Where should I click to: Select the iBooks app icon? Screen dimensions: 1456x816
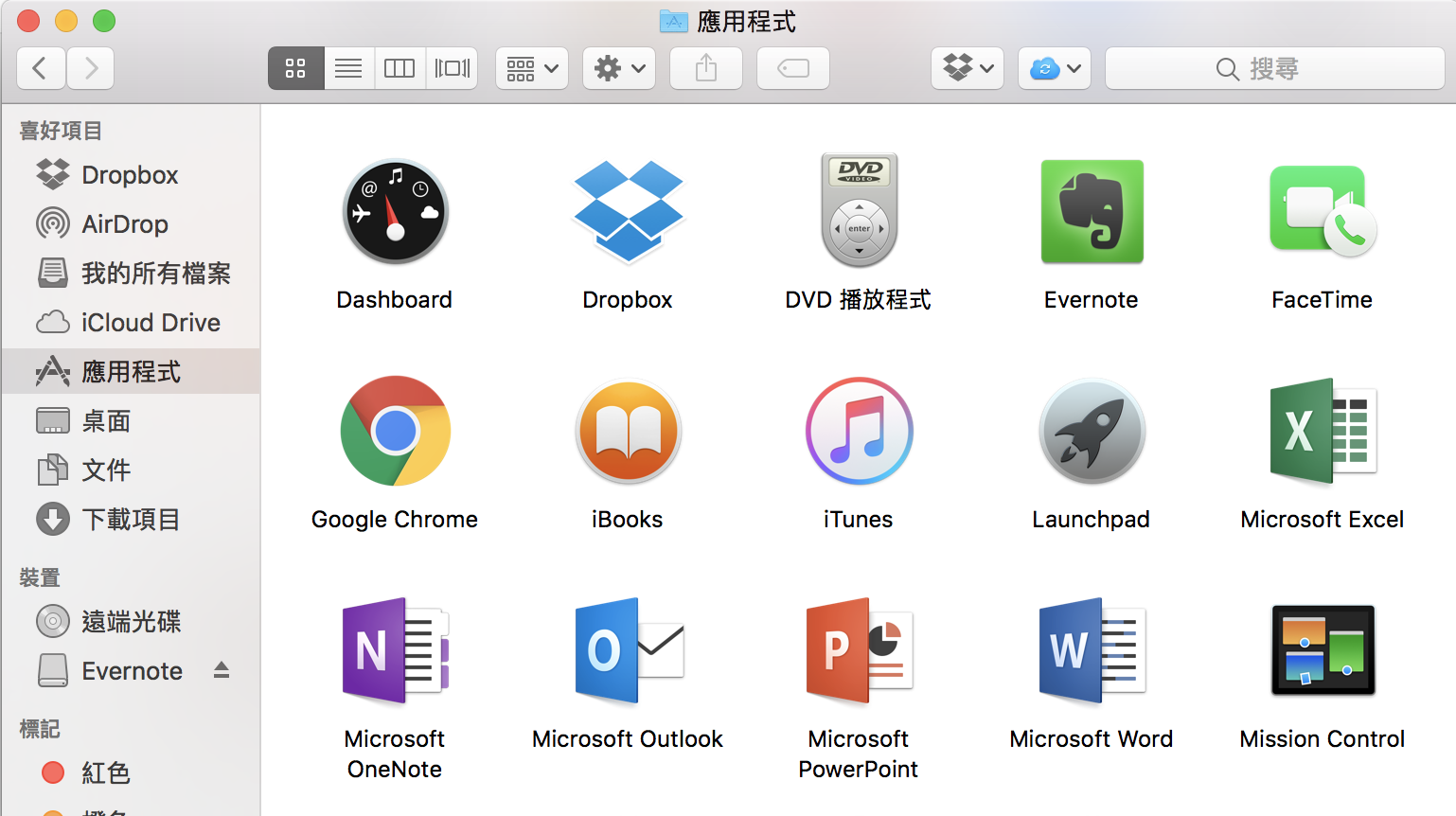click(628, 431)
